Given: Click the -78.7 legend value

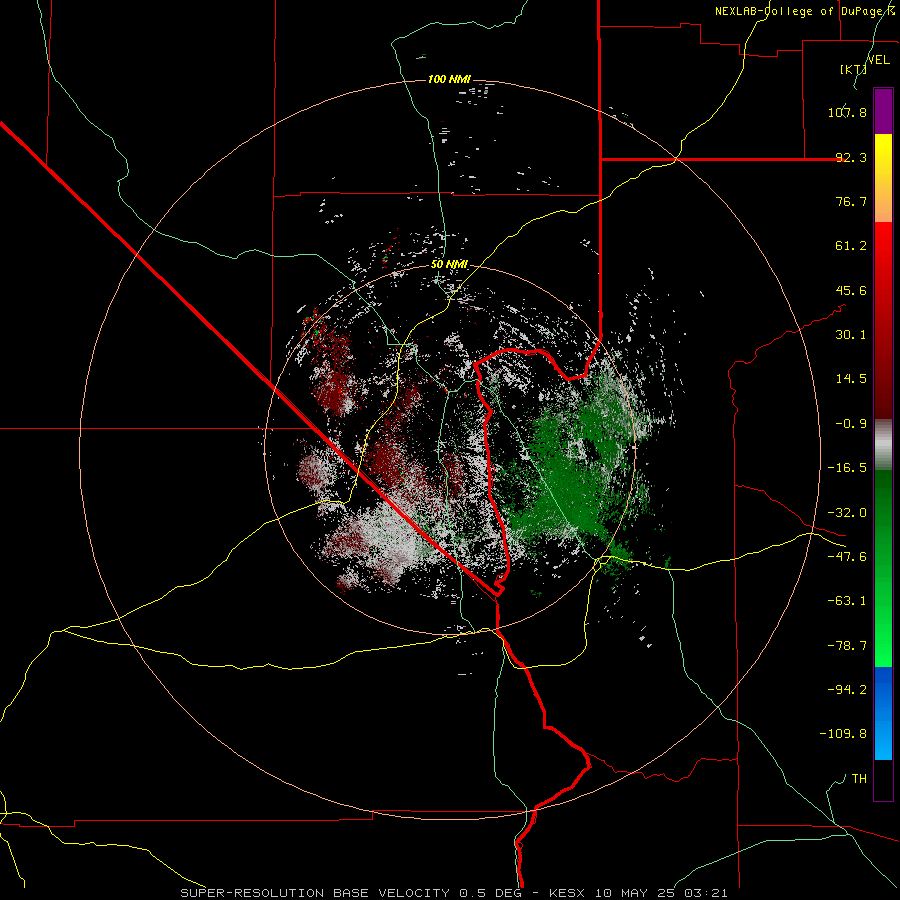Looking at the screenshot, I should point(847,646).
